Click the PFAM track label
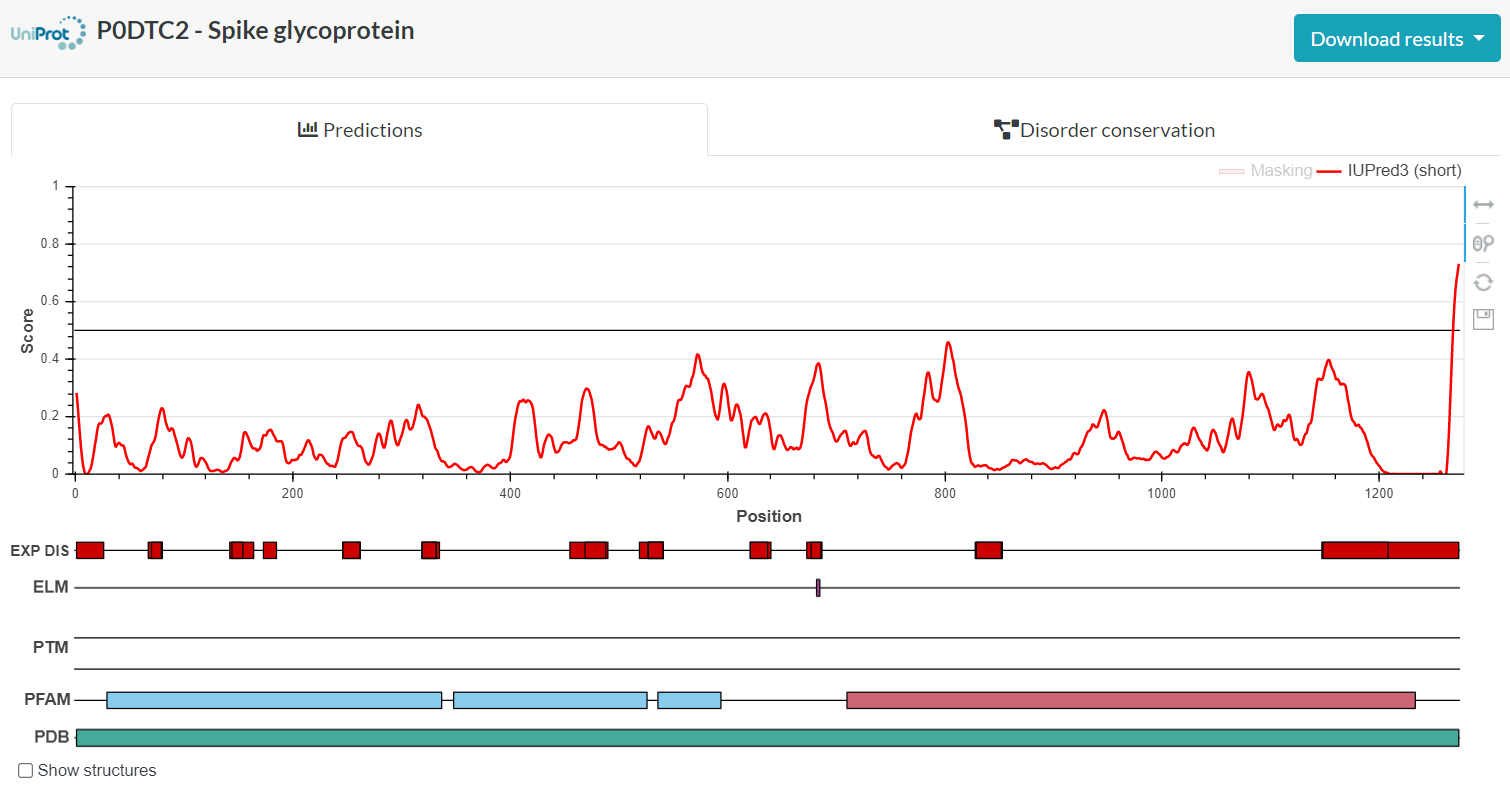The image size is (1510, 802). (x=47, y=700)
